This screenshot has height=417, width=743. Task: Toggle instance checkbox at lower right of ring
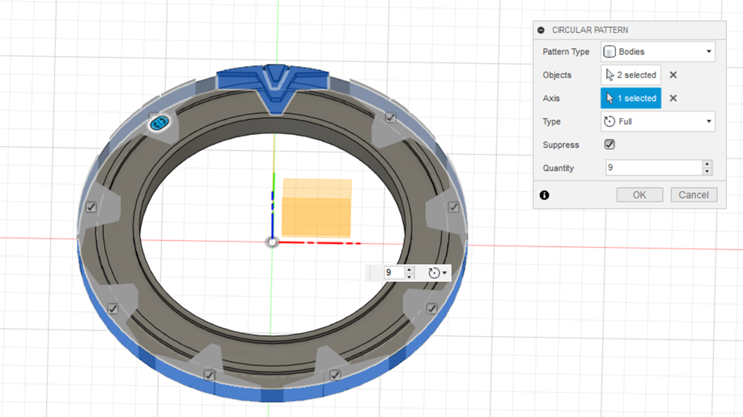432,309
